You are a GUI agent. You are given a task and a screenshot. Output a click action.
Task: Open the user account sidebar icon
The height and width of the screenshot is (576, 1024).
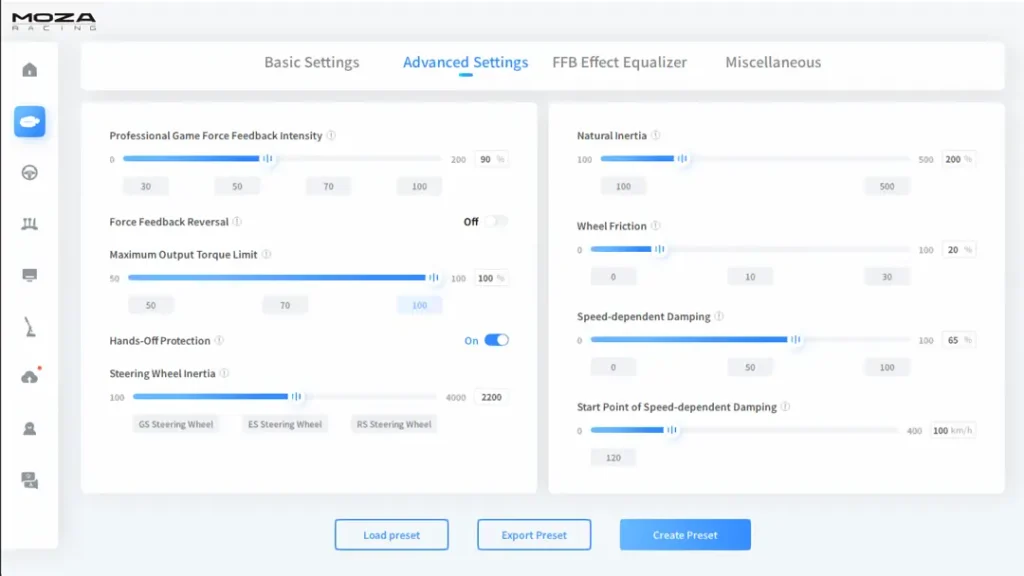pos(29,427)
